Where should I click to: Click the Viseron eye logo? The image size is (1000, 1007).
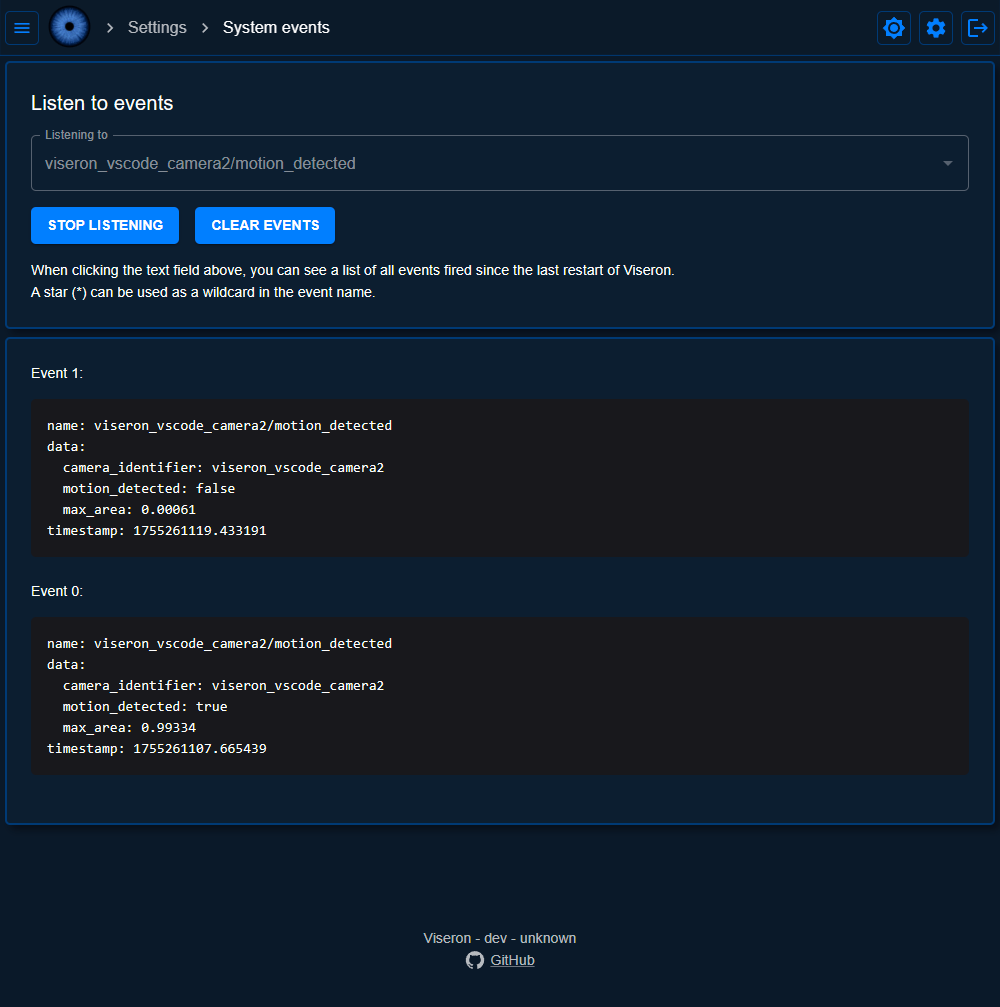tap(70, 27)
